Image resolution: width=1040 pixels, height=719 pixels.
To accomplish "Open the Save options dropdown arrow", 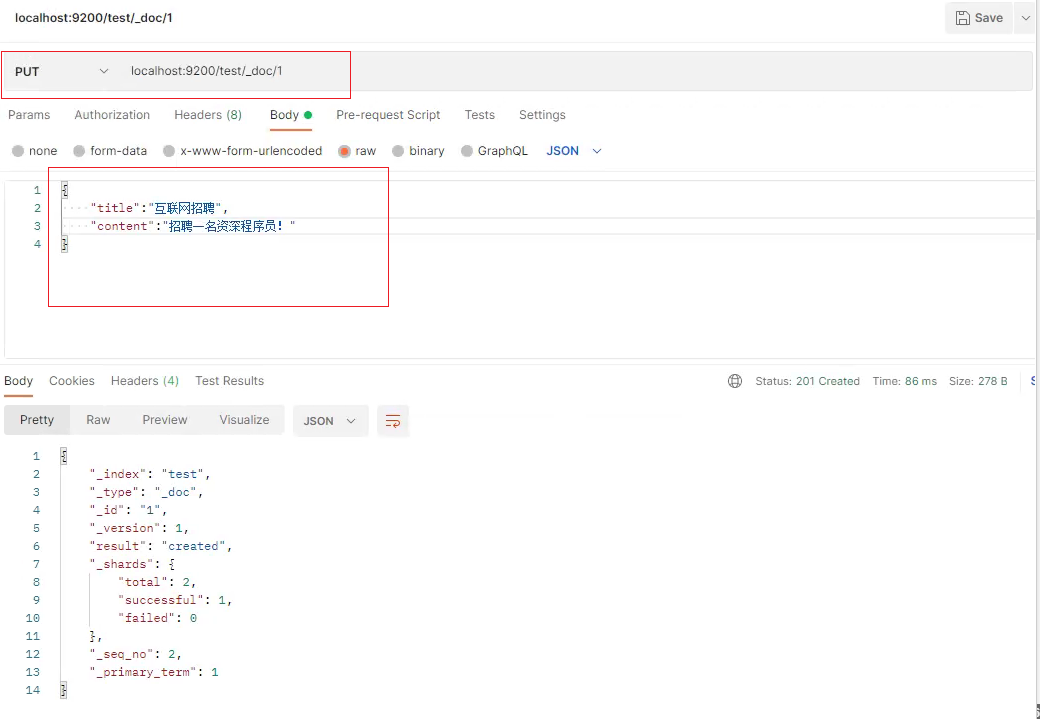I will pyautogui.click(x=1024, y=18).
